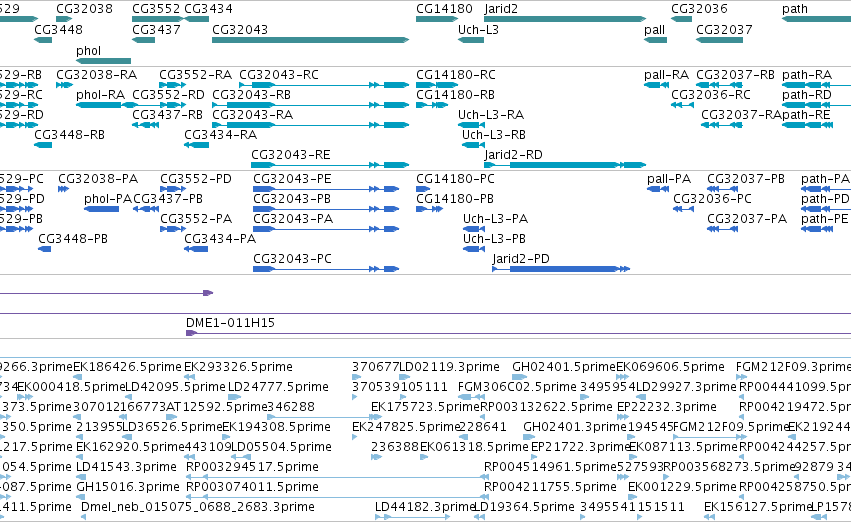Select the phol gene feature label
This screenshot has width=851, height=522.
[88, 50]
